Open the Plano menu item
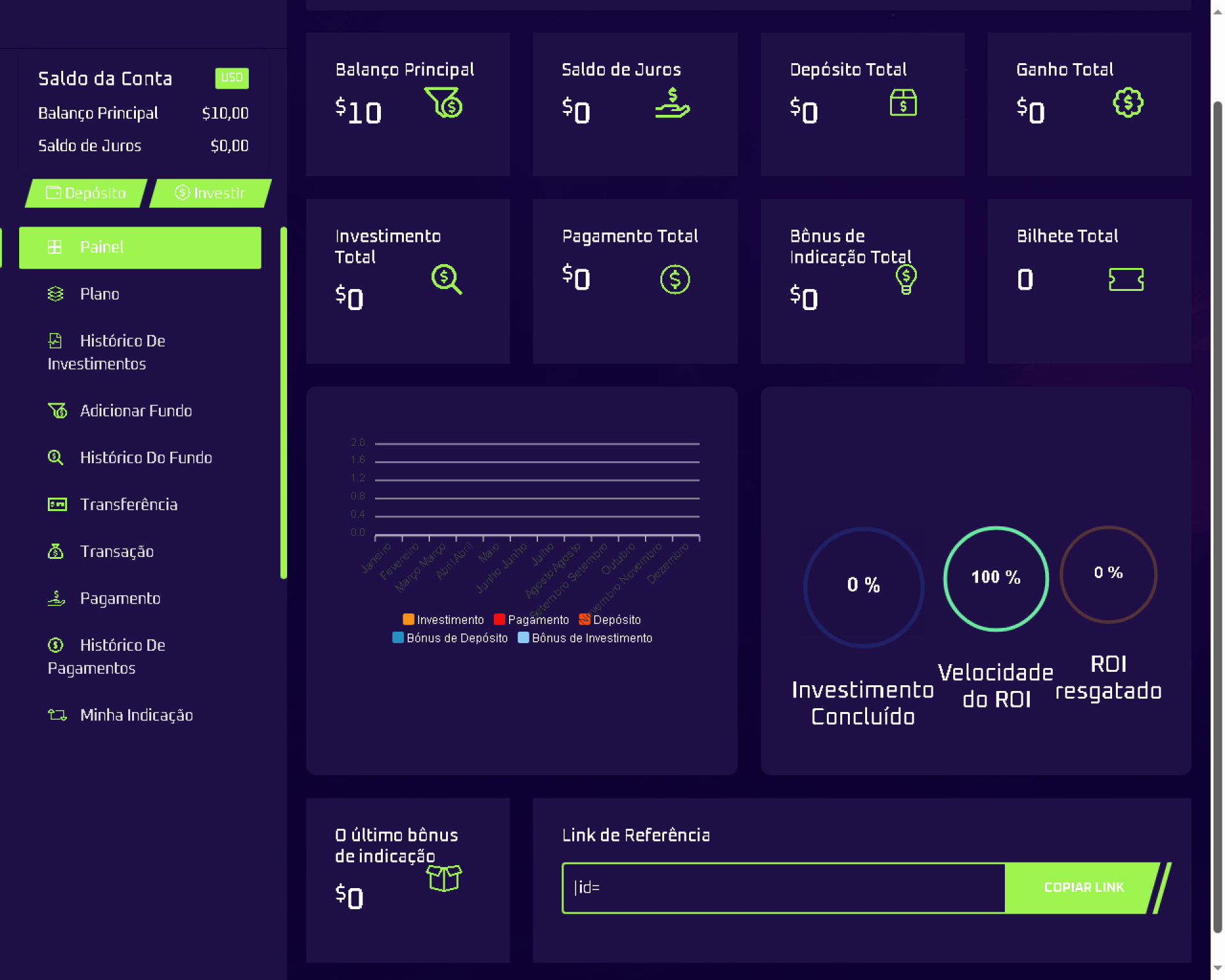Screen dimensions: 1225x980 tap(100, 294)
